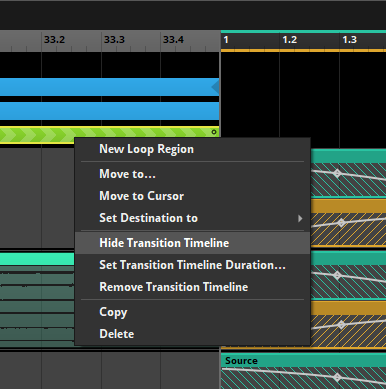Image resolution: width=386 pixels, height=389 pixels.
Task: Expand Set Destination to submenu arrow
Action: click(300, 218)
